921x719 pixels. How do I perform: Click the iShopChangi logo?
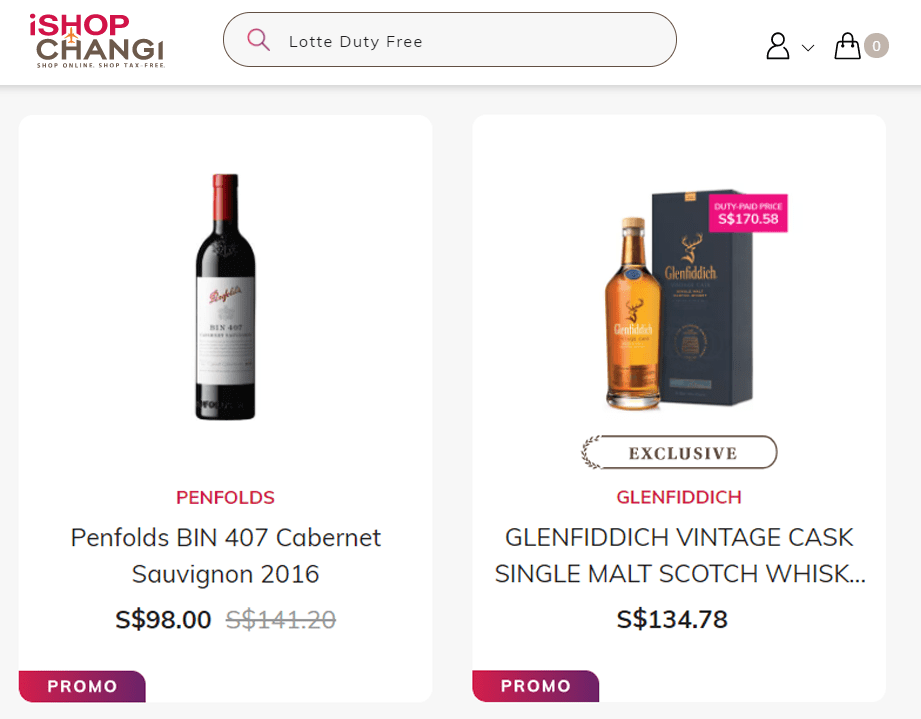coord(96,41)
